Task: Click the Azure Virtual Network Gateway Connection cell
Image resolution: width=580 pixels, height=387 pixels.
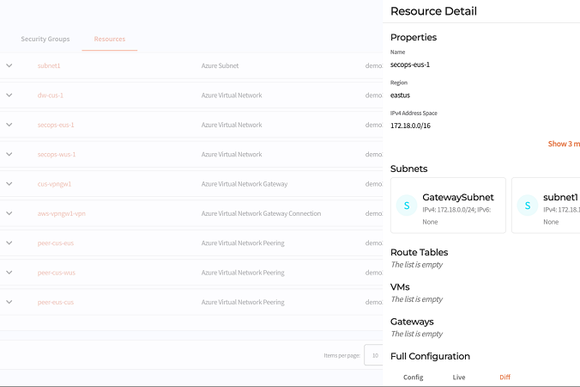Action: [x=261, y=213]
